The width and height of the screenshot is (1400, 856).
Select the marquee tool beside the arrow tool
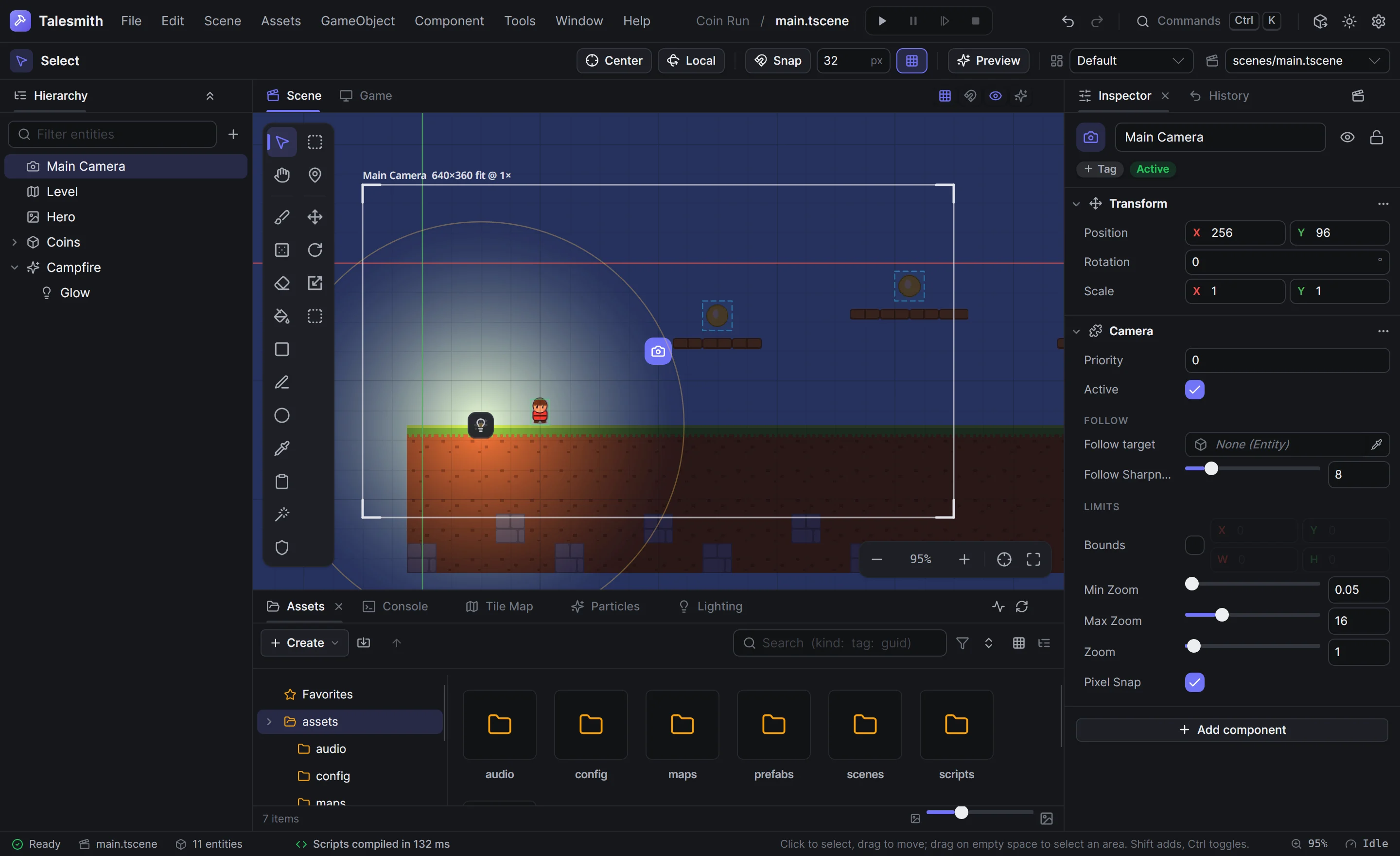coord(315,142)
